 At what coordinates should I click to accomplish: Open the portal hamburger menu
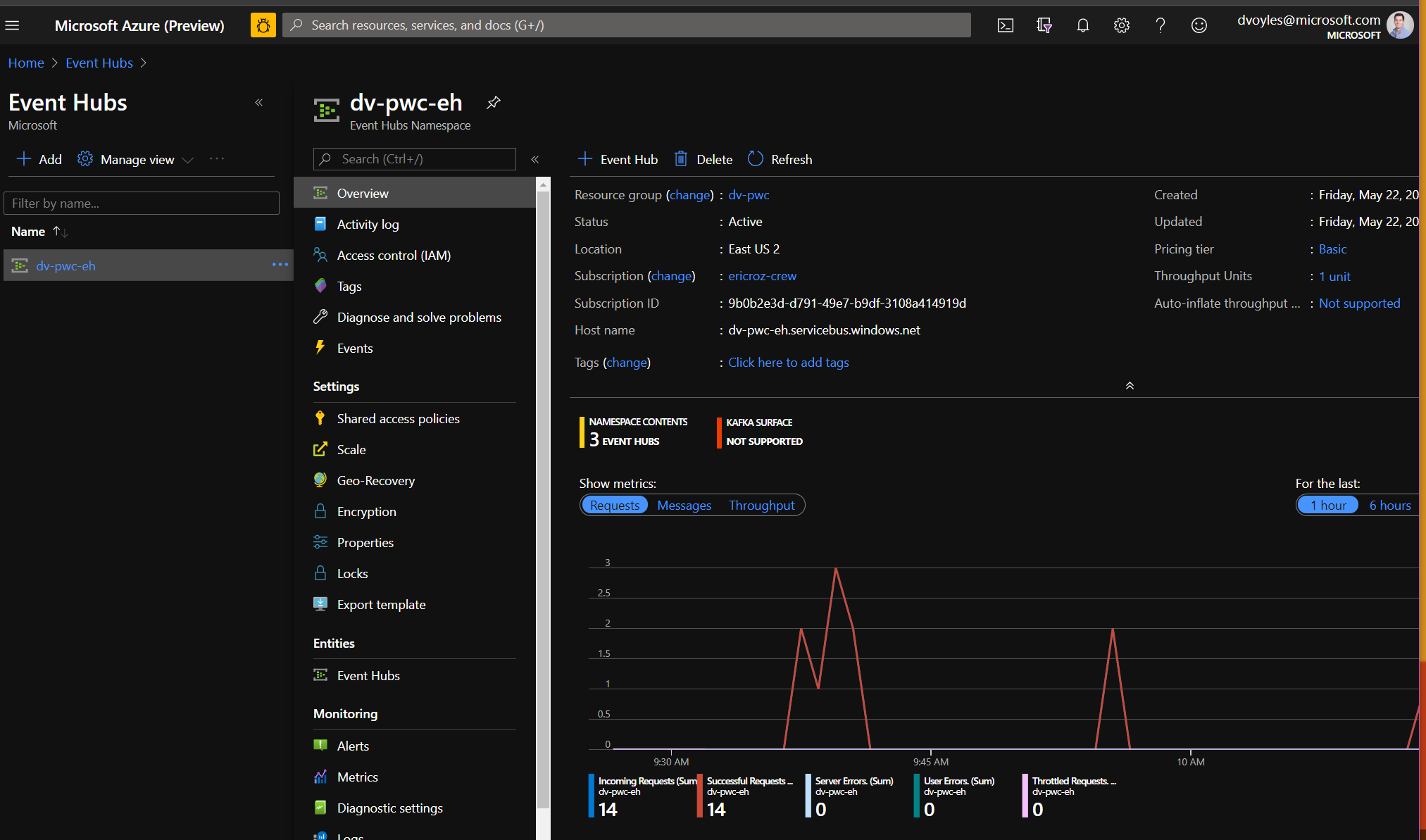[12, 26]
